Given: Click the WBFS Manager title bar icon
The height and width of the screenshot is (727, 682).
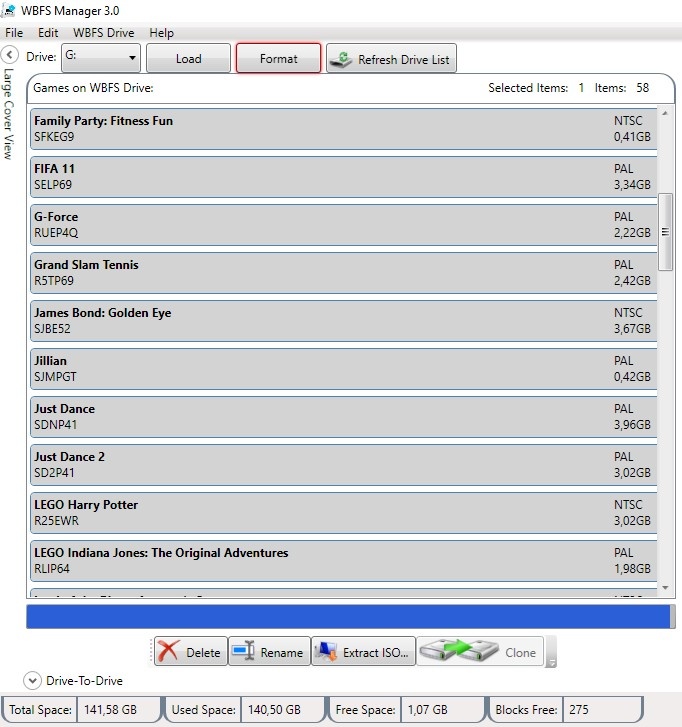Looking at the screenshot, I should pyautogui.click(x=8, y=10).
